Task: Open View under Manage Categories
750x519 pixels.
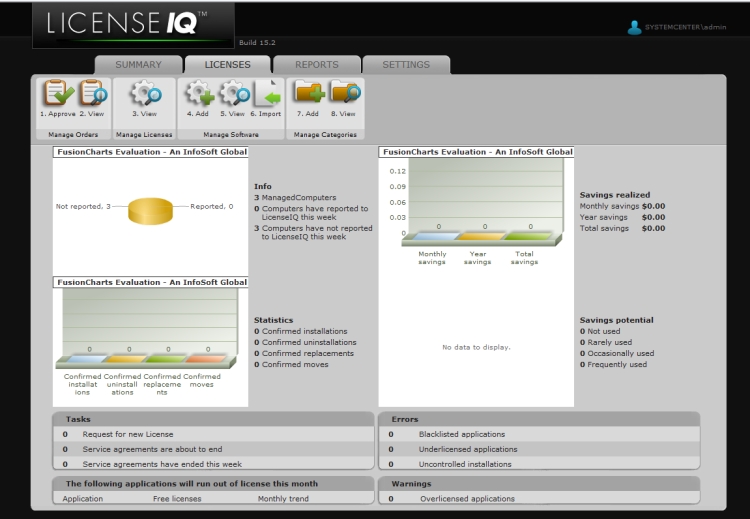Action: (x=344, y=92)
